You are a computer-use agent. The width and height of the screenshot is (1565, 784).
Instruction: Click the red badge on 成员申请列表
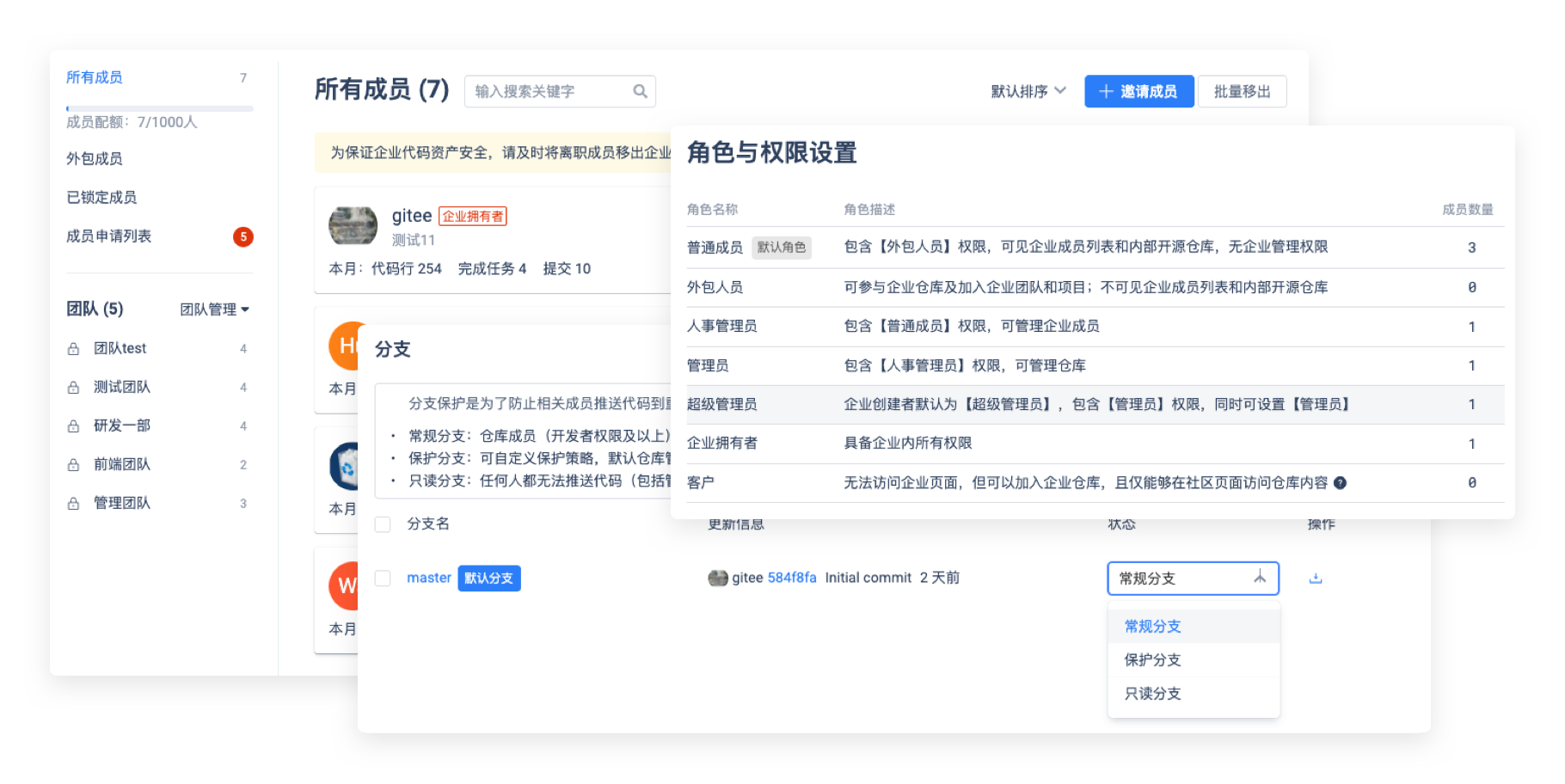243,236
